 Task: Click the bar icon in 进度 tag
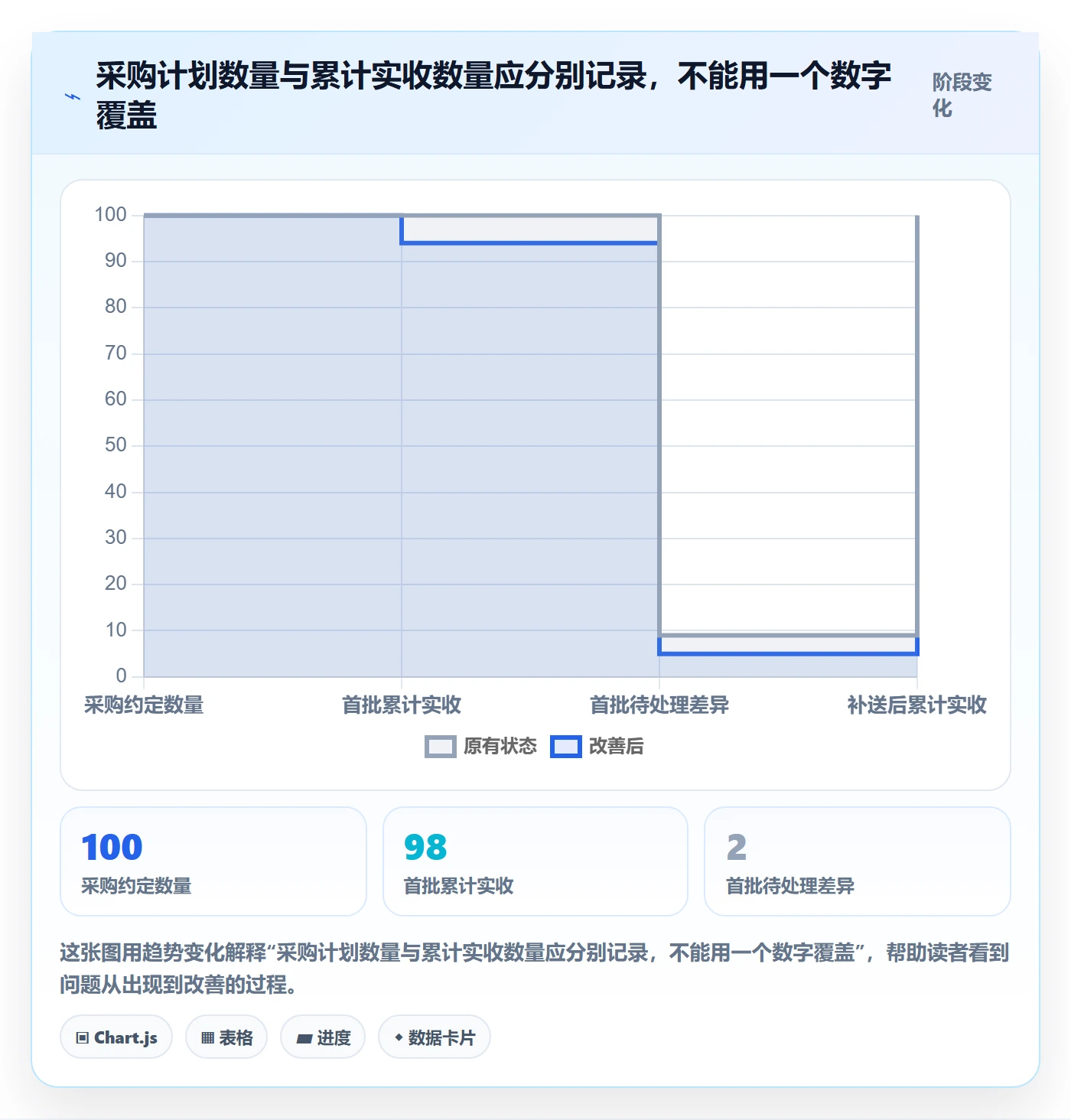click(304, 1038)
